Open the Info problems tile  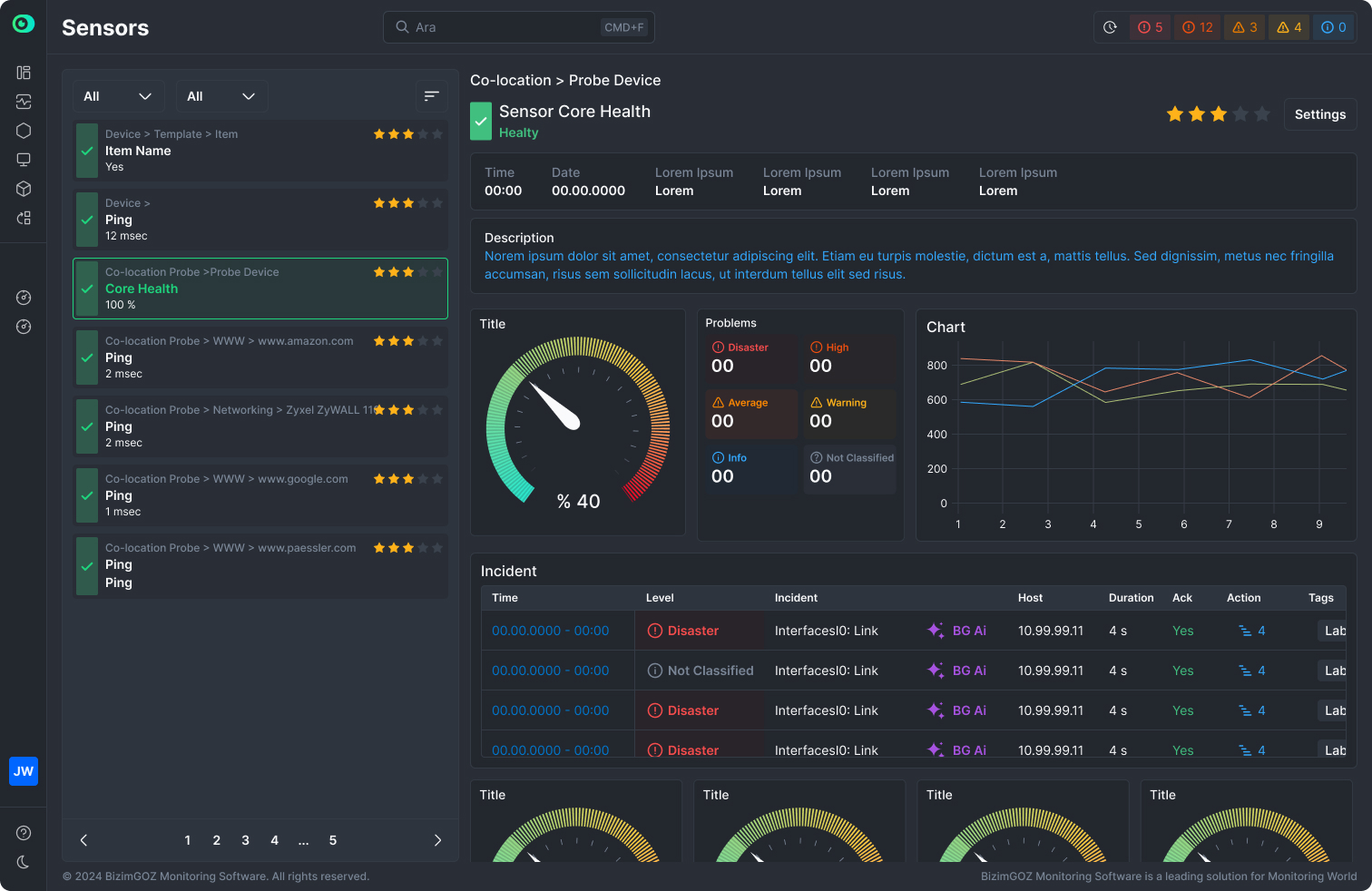pos(751,470)
